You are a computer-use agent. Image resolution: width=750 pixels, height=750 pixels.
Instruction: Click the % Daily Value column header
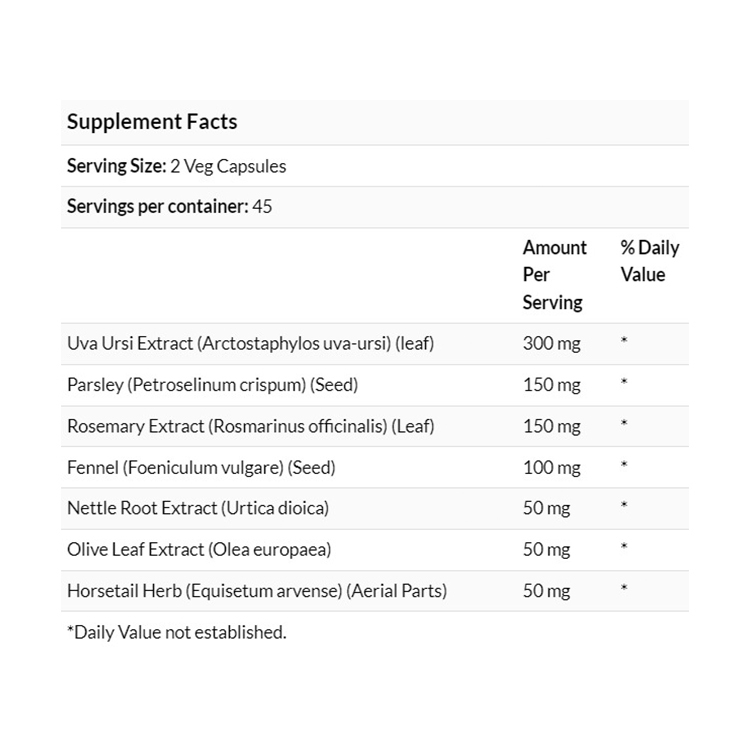tap(649, 261)
